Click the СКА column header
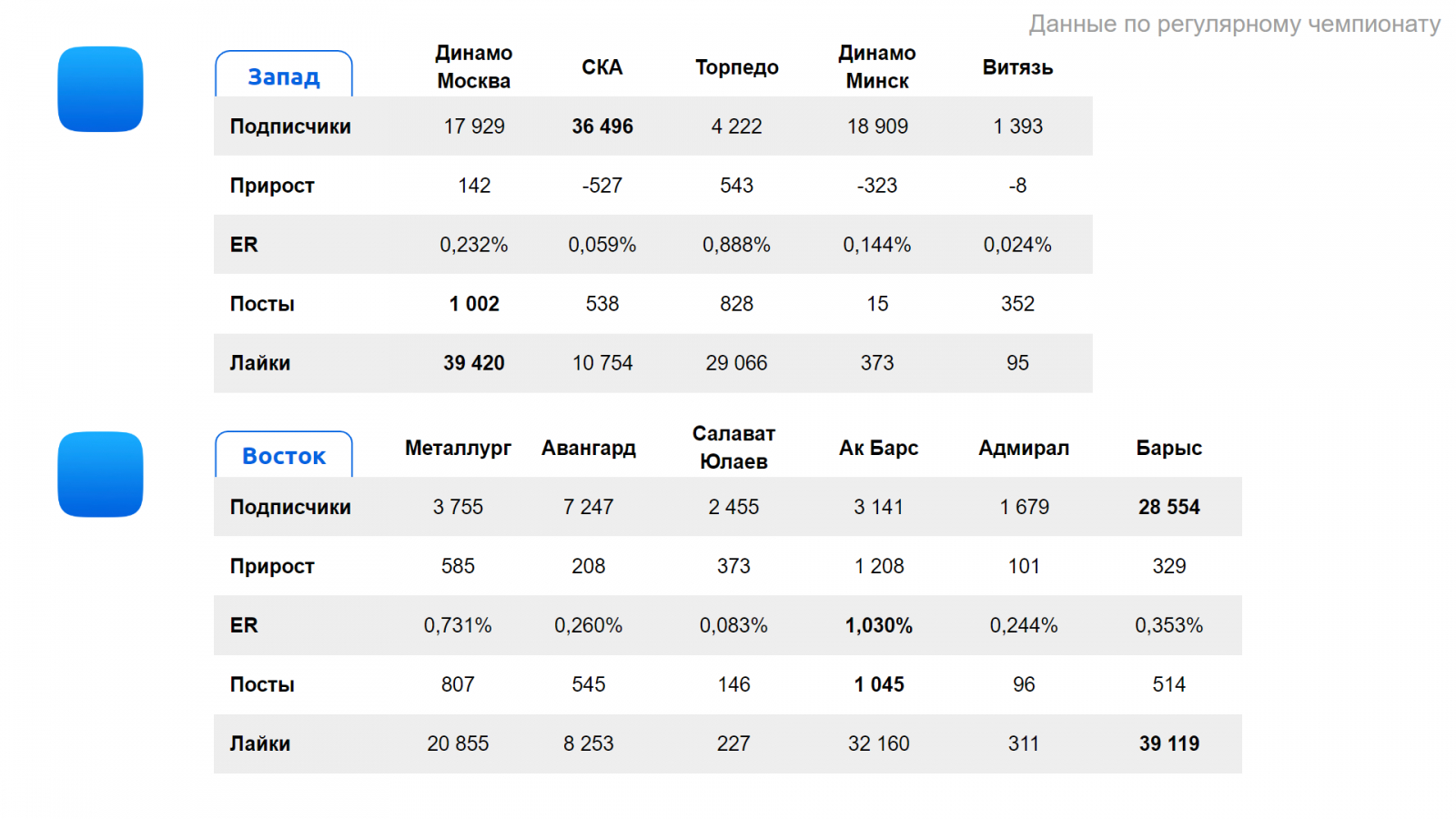 tap(602, 67)
